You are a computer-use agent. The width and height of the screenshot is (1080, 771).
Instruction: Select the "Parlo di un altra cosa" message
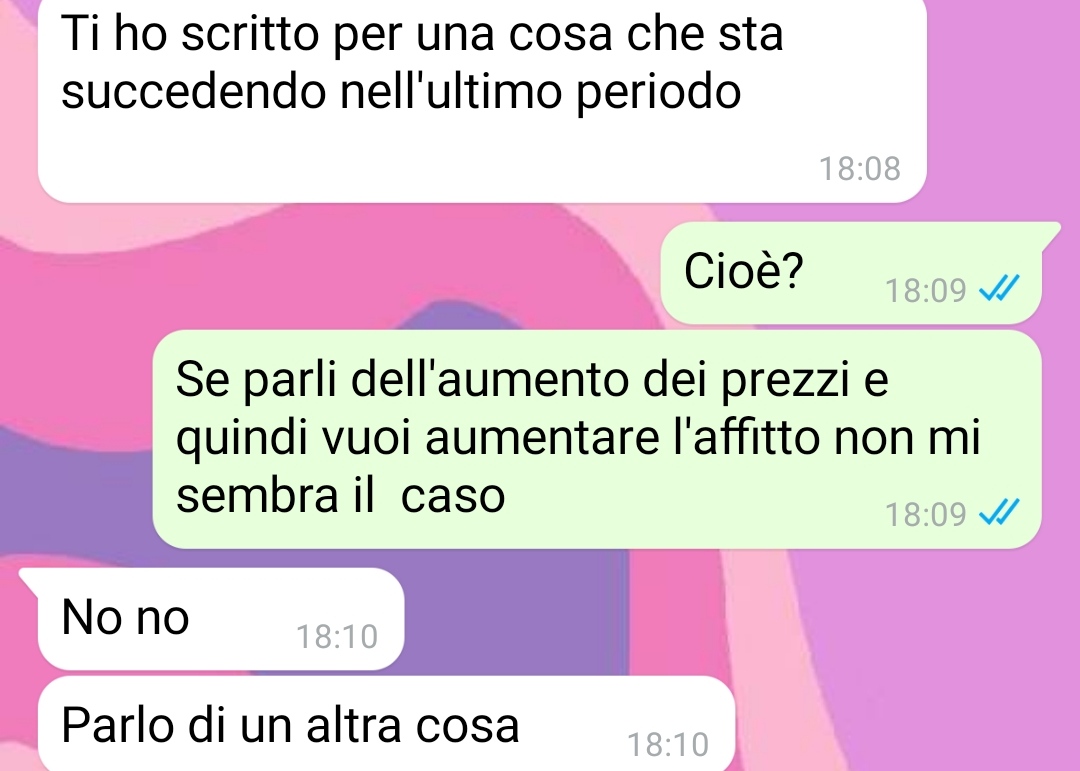pos(386,723)
